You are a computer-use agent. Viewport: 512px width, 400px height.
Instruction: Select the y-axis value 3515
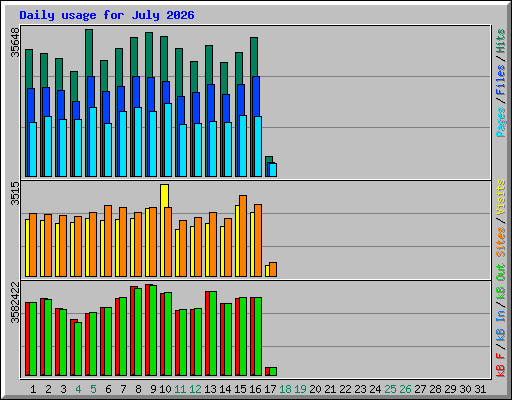point(15,193)
